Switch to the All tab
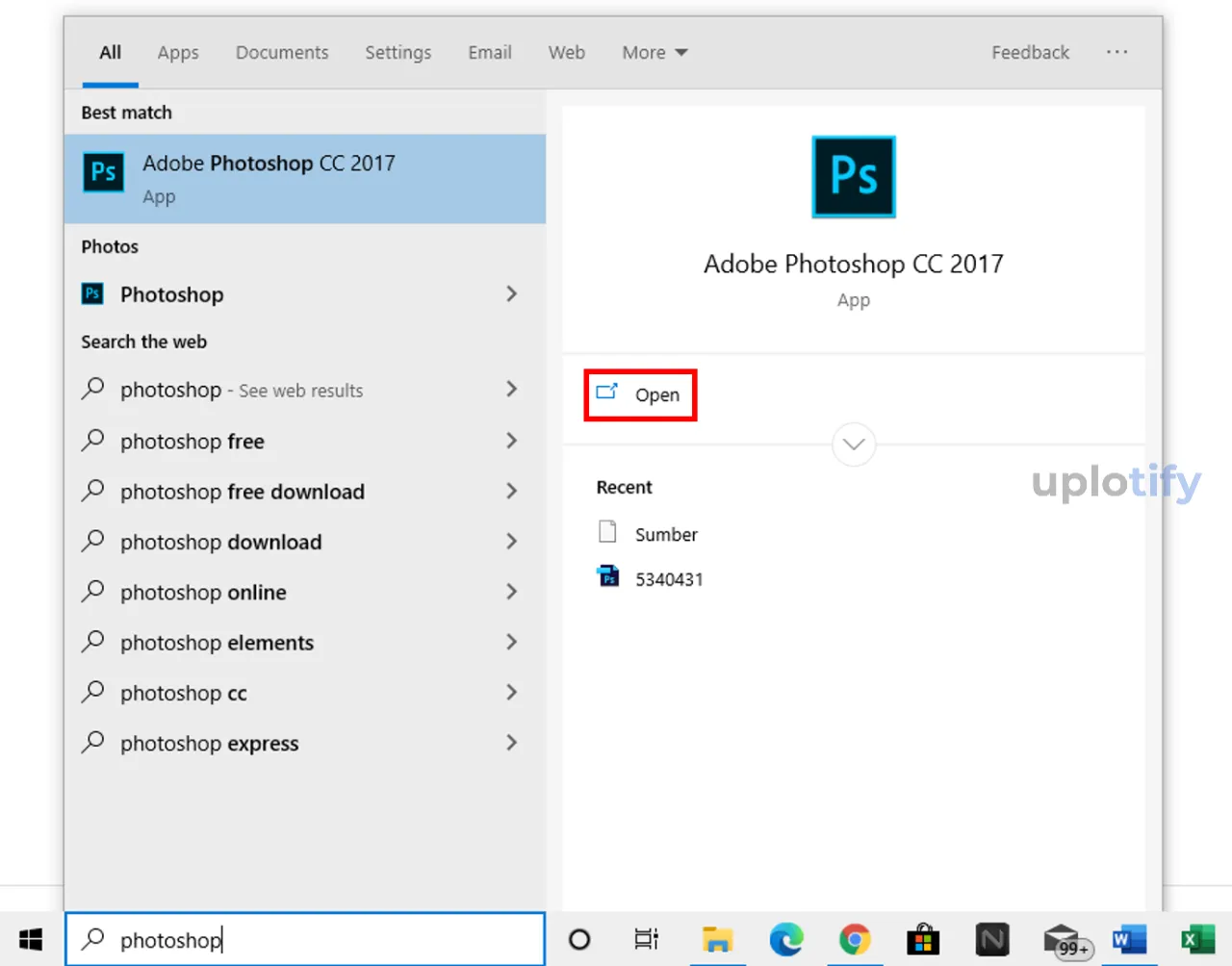The width and height of the screenshot is (1232, 966). [111, 52]
